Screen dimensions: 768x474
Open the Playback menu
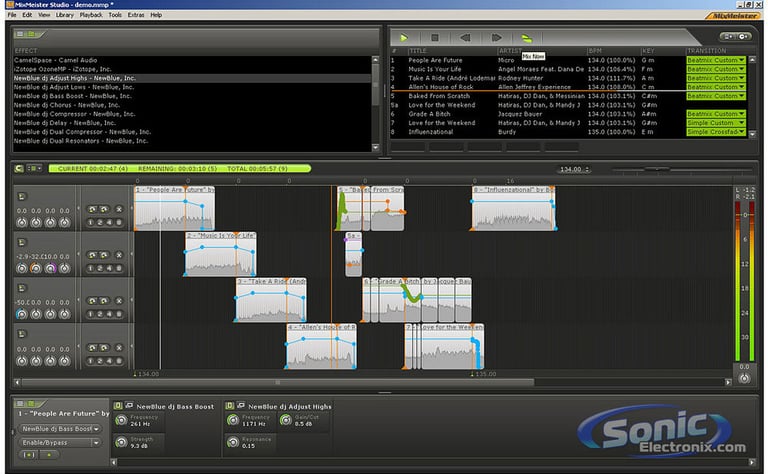point(91,15)
